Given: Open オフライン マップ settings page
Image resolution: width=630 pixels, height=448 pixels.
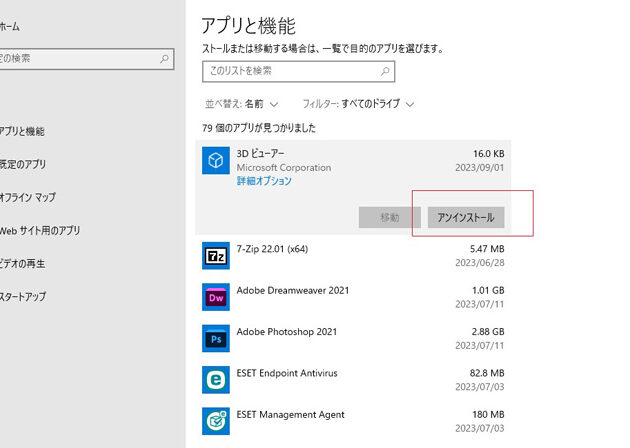Looking at the screenshot, I should 27,197.
